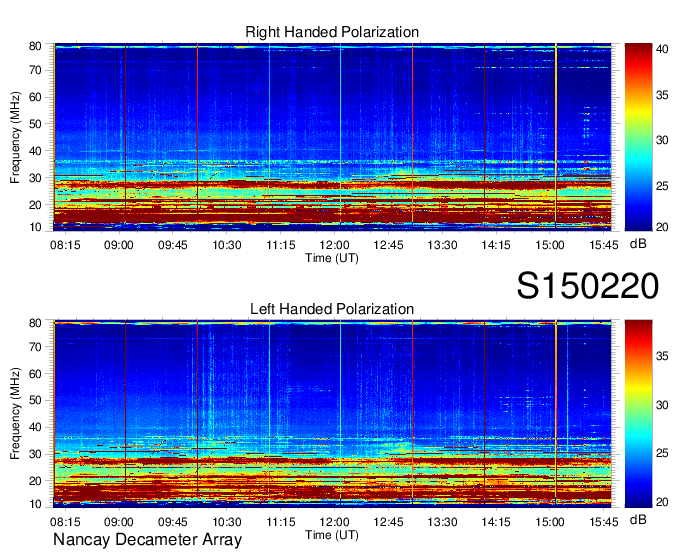Click the 11:15 tick label on the upper plot

tap(281, 245)
